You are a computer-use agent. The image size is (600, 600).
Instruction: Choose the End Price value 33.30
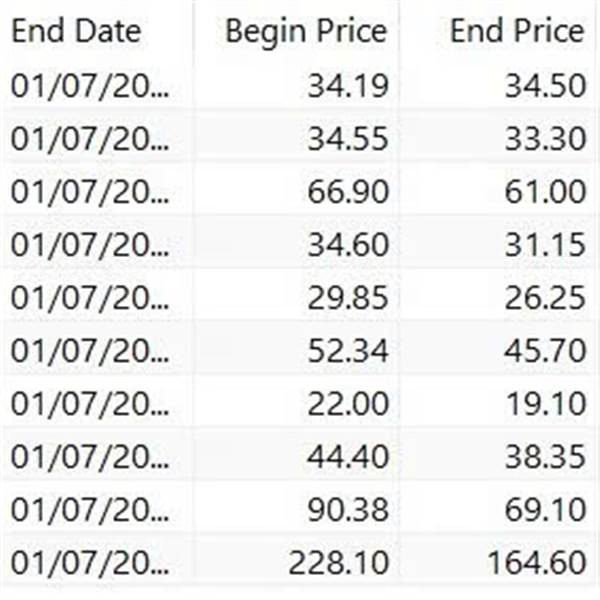coord(545,139)
